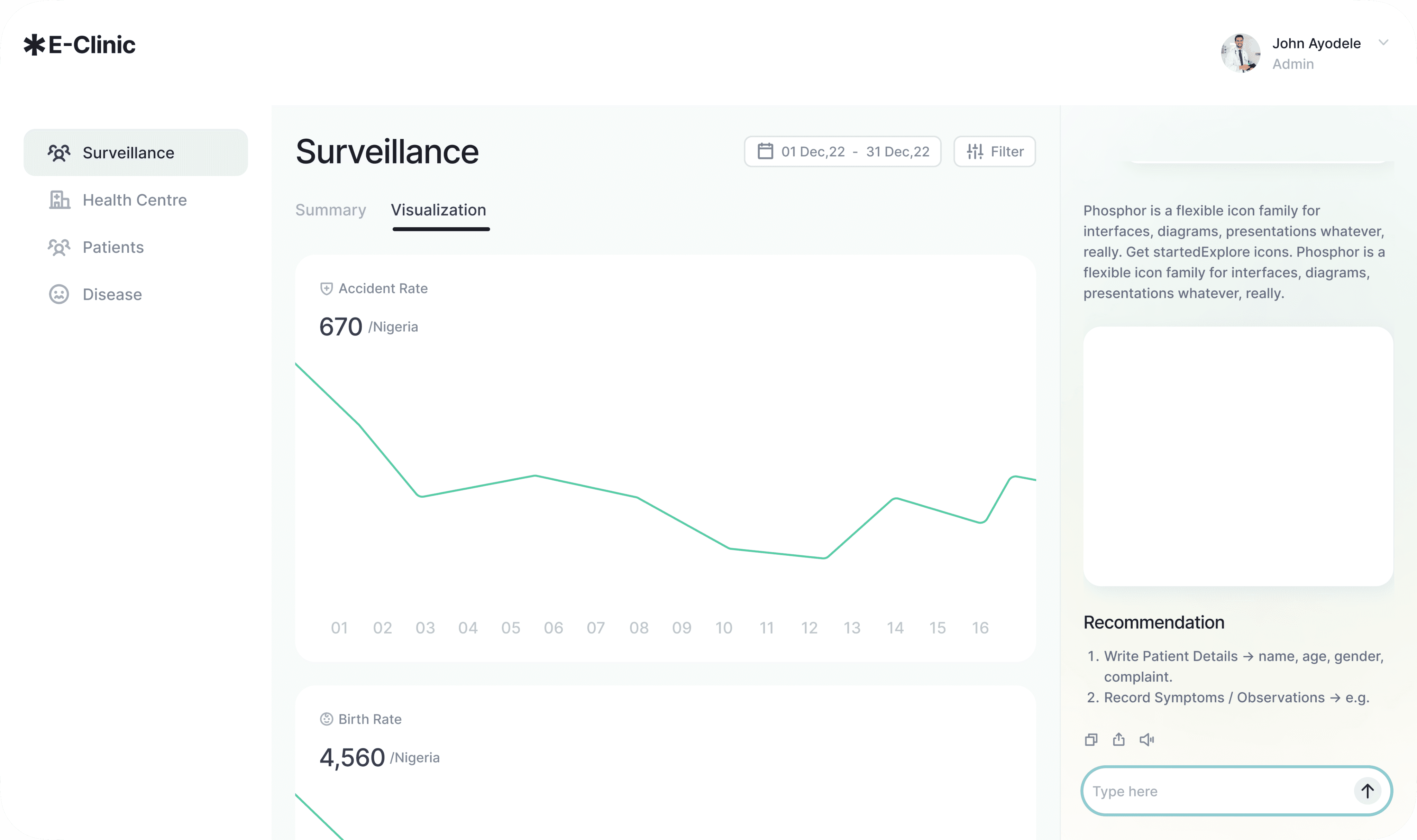Image resolution: width=1417 pixels, height=840 pixels.
Task: Click the Patients group icon
Action: click(59, 247)
